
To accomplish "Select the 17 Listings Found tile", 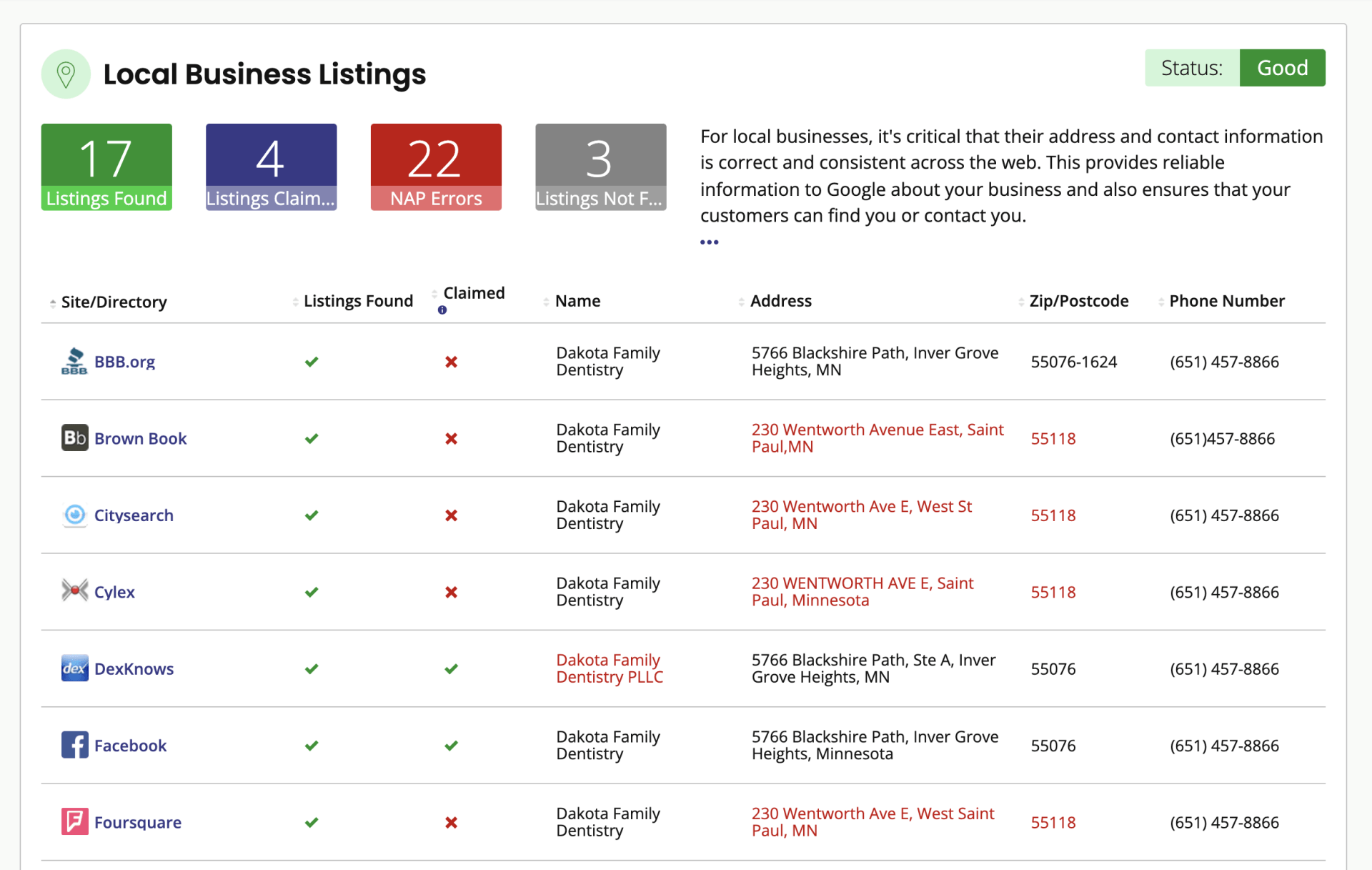I will [106, 167].
